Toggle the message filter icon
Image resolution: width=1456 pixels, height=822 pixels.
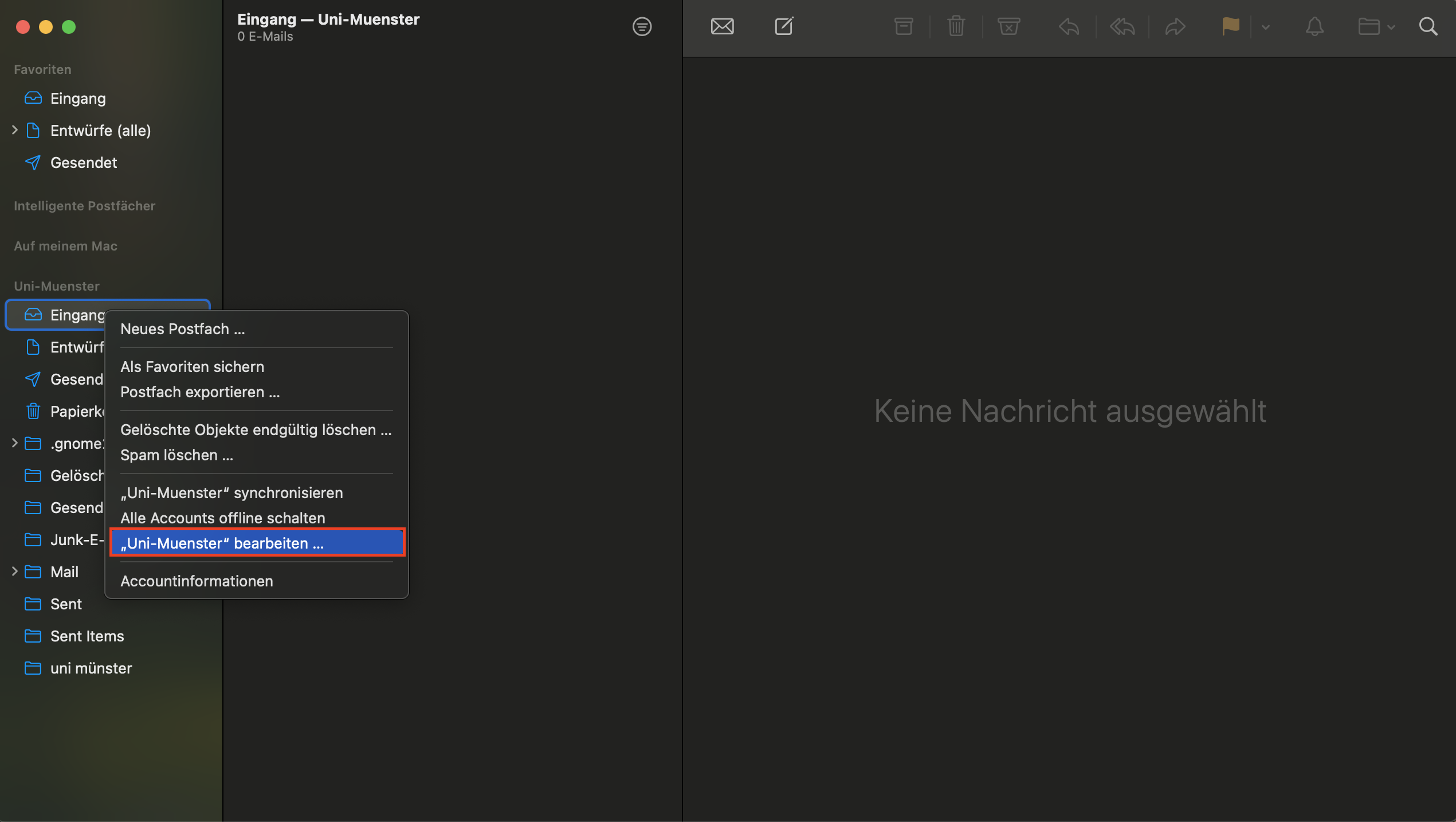[x=642, y=26]
